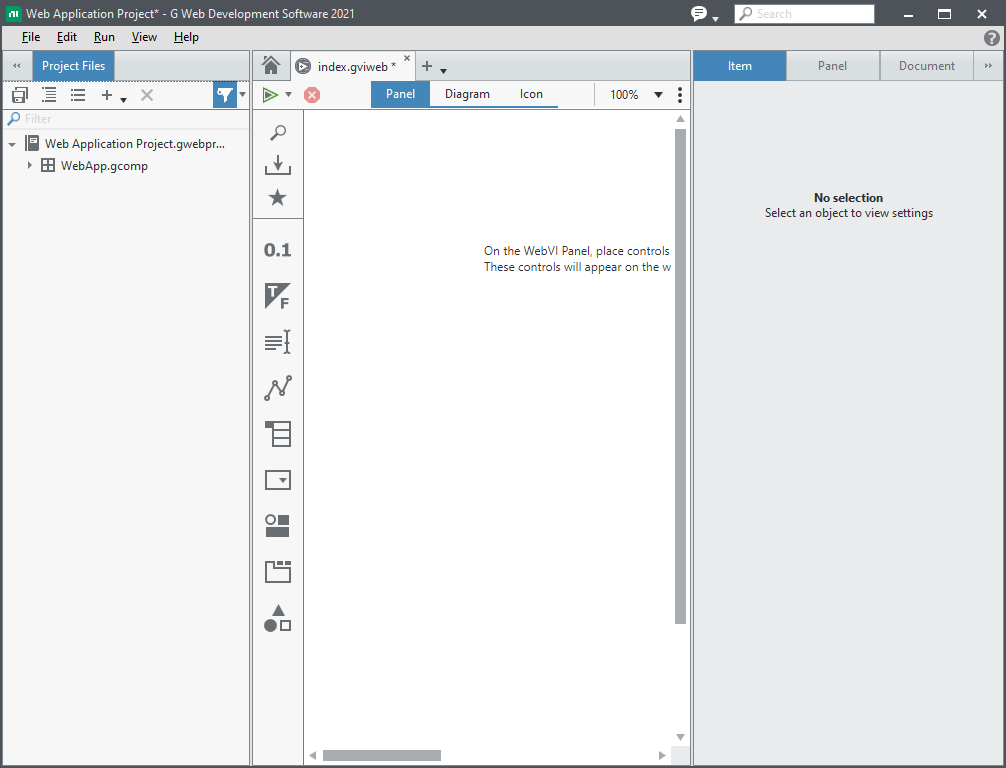Select the Item tab in right pane

(740, 66)
